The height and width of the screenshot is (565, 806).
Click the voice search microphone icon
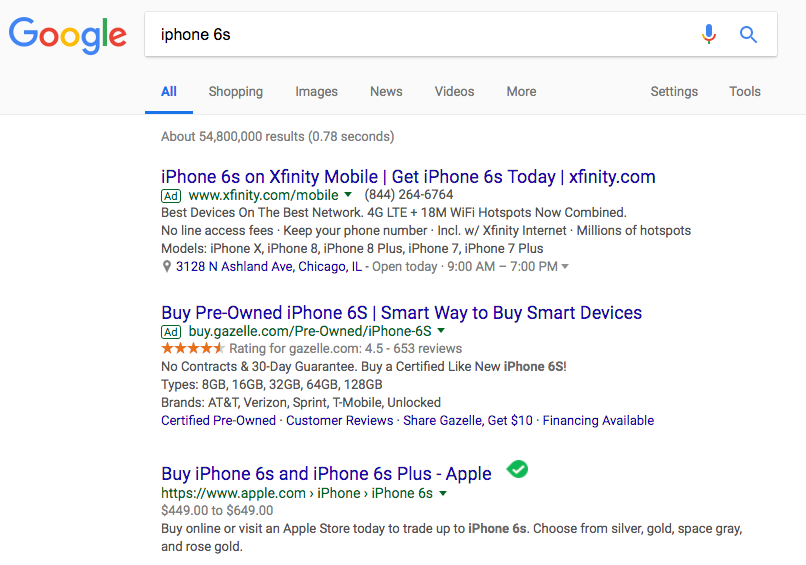click(x=709, y=34)
